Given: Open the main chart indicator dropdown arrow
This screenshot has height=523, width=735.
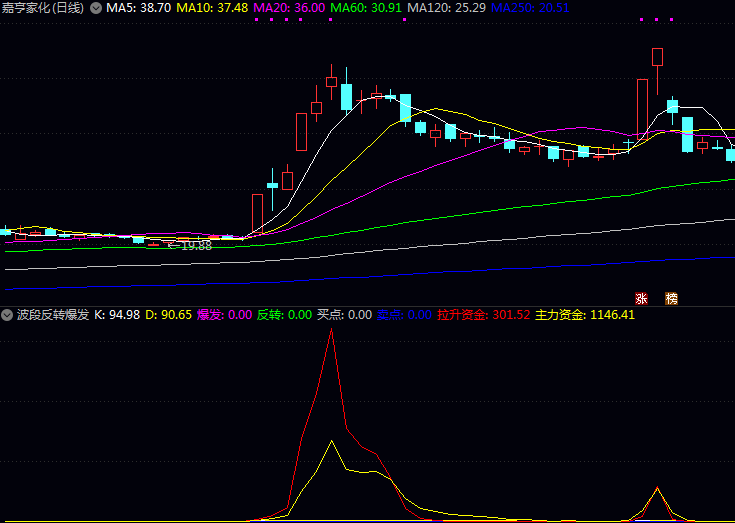Looking at the screenshot, I should [96, 8].
